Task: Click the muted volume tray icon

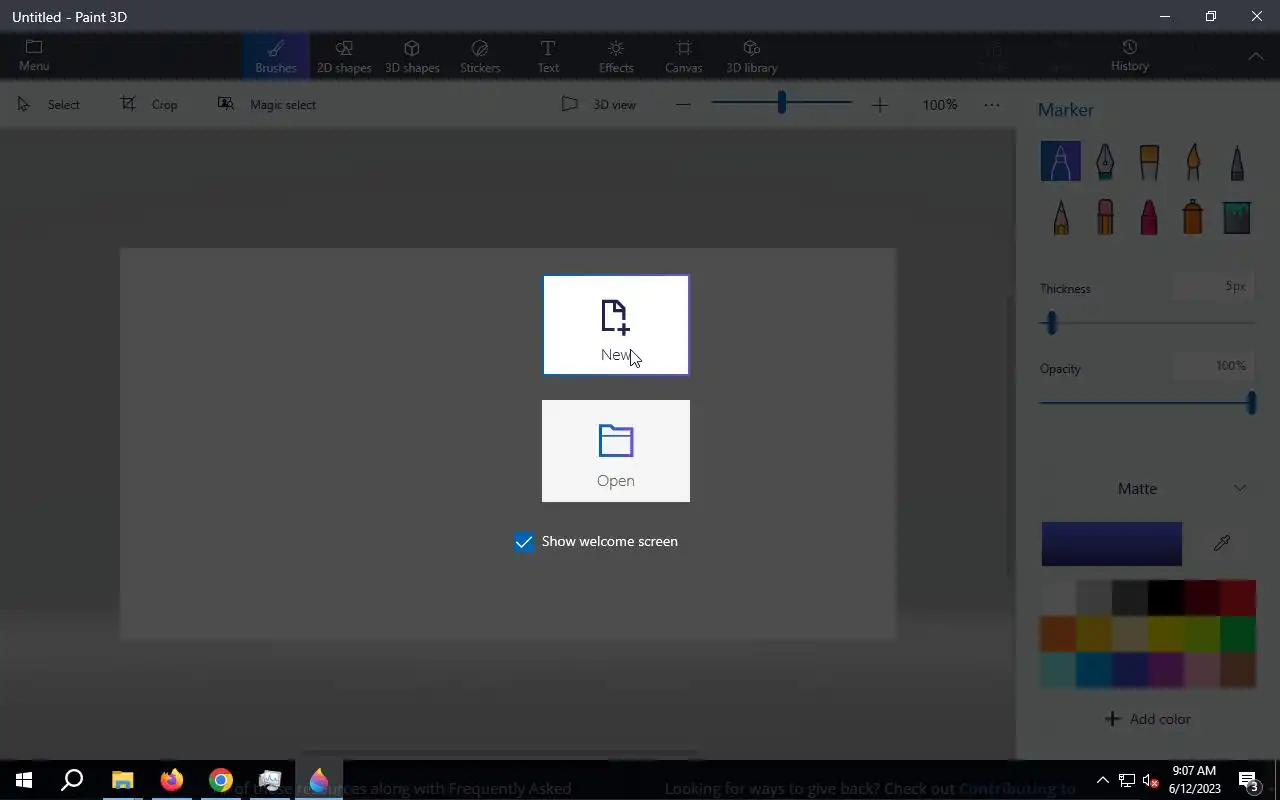Action: point(1150,780)
